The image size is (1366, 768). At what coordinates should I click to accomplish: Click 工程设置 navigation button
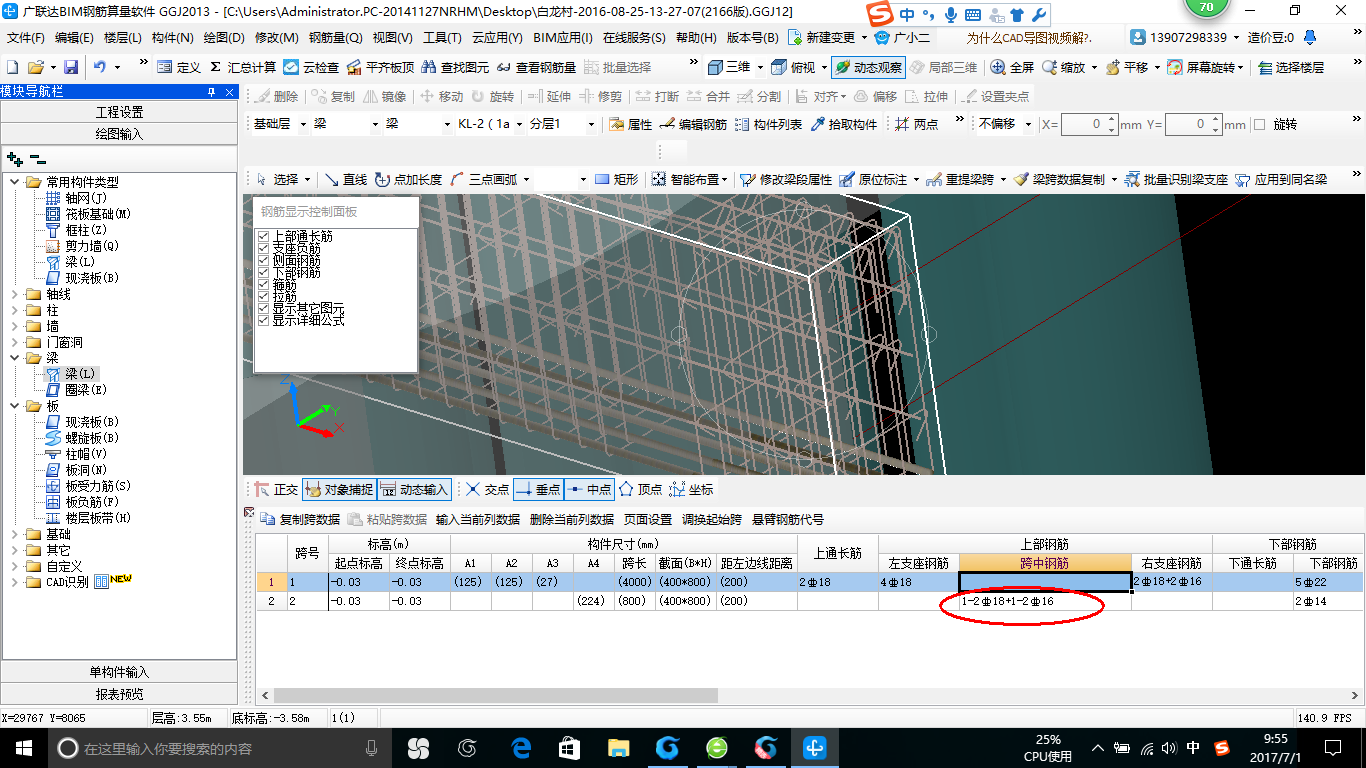tap(119, 112)
